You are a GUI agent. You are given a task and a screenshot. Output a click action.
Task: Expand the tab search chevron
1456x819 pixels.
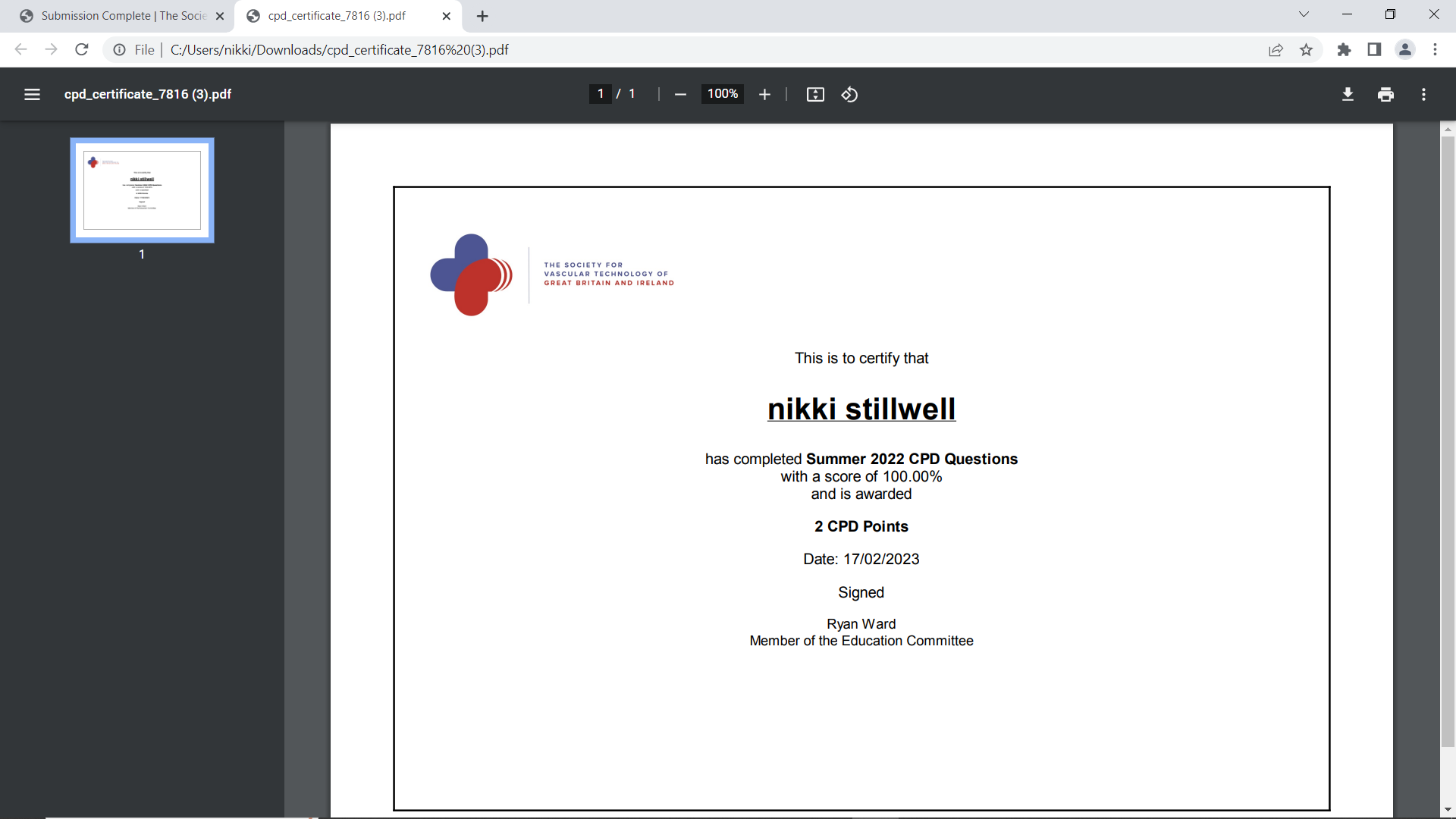(x=1304, y=14)
